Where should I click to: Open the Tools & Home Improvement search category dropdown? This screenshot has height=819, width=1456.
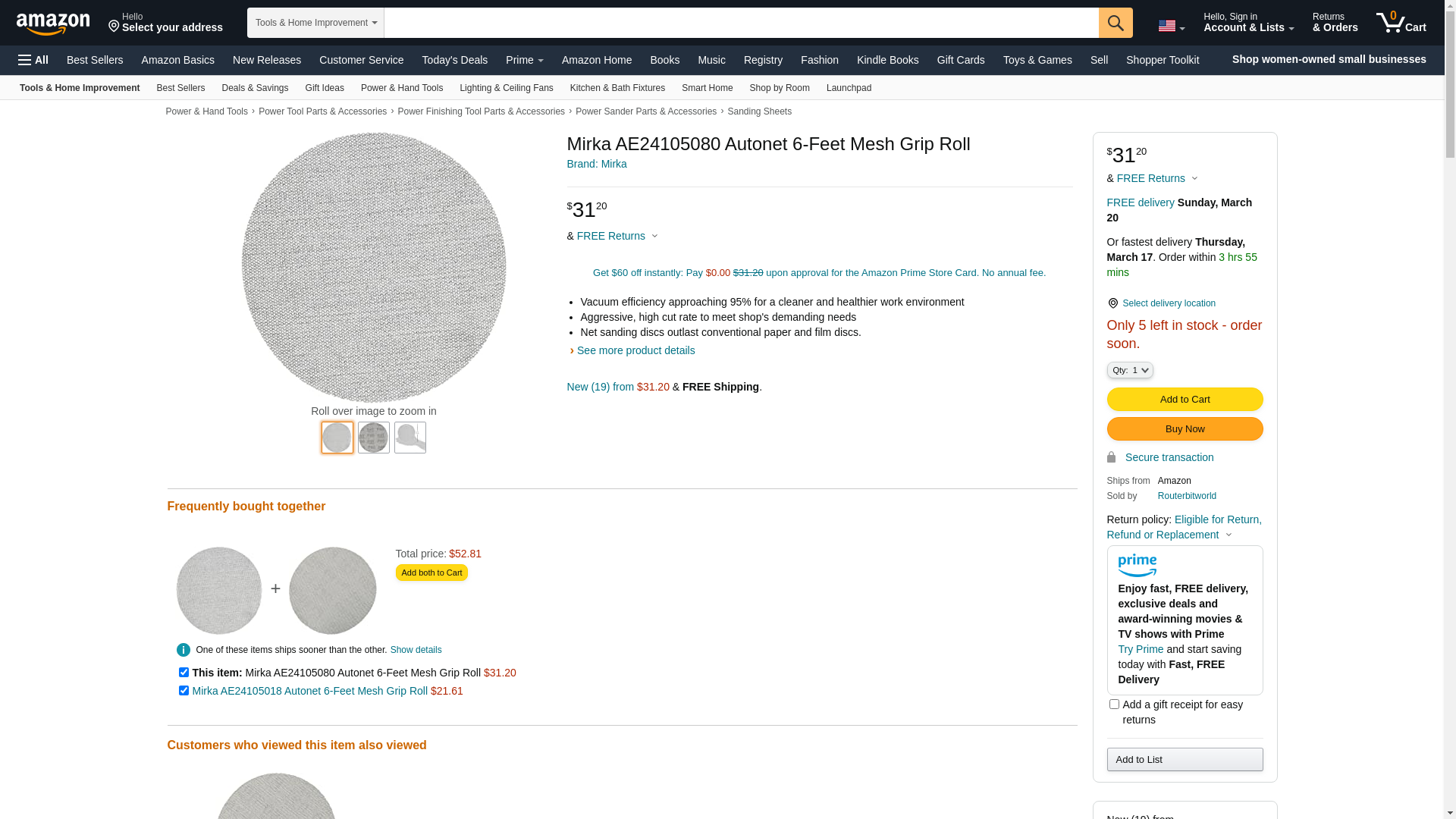315,23
